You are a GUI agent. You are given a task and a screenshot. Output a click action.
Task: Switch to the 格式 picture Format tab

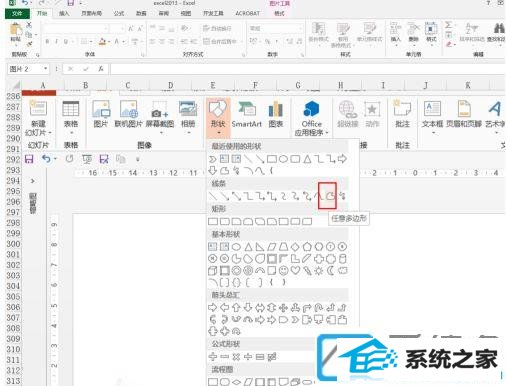pyautogui.click(x=279, y=13)
